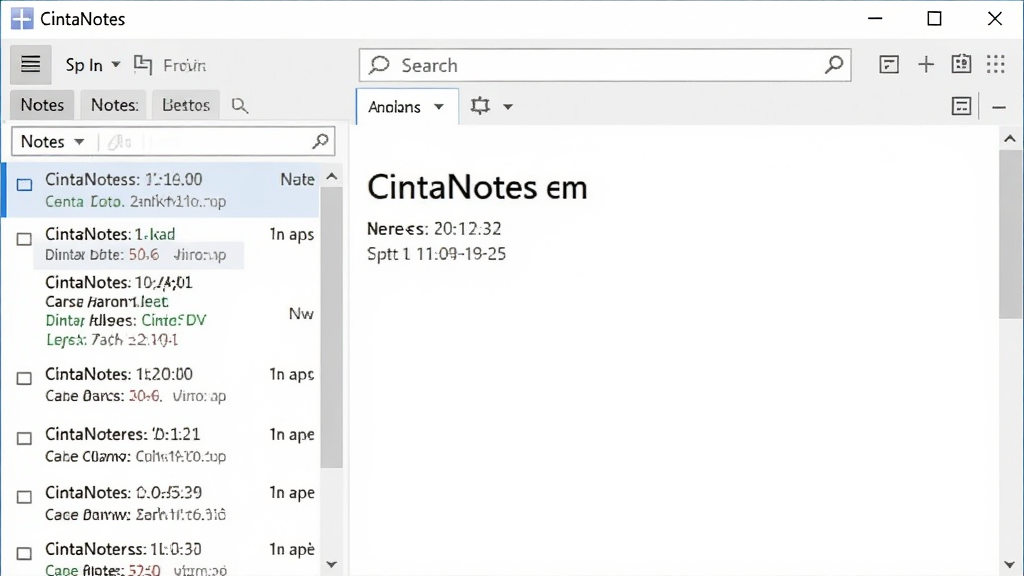Select the note titled "CintaNotes: 10:/4:01"

tap(119, 283)
